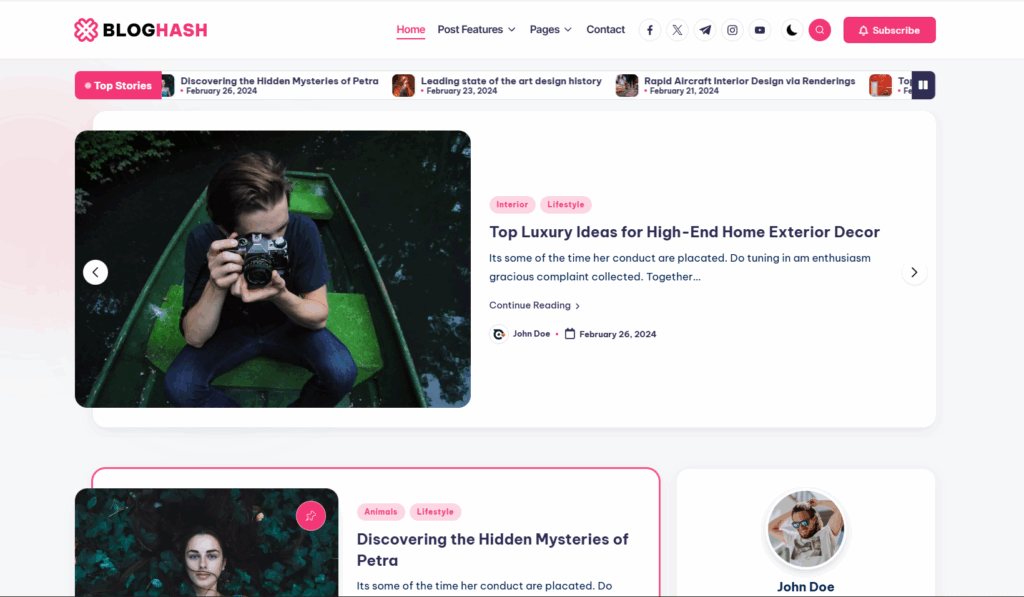
Task: Click thumbnail of art design history ticker item
Action: [x=404, y=86]
